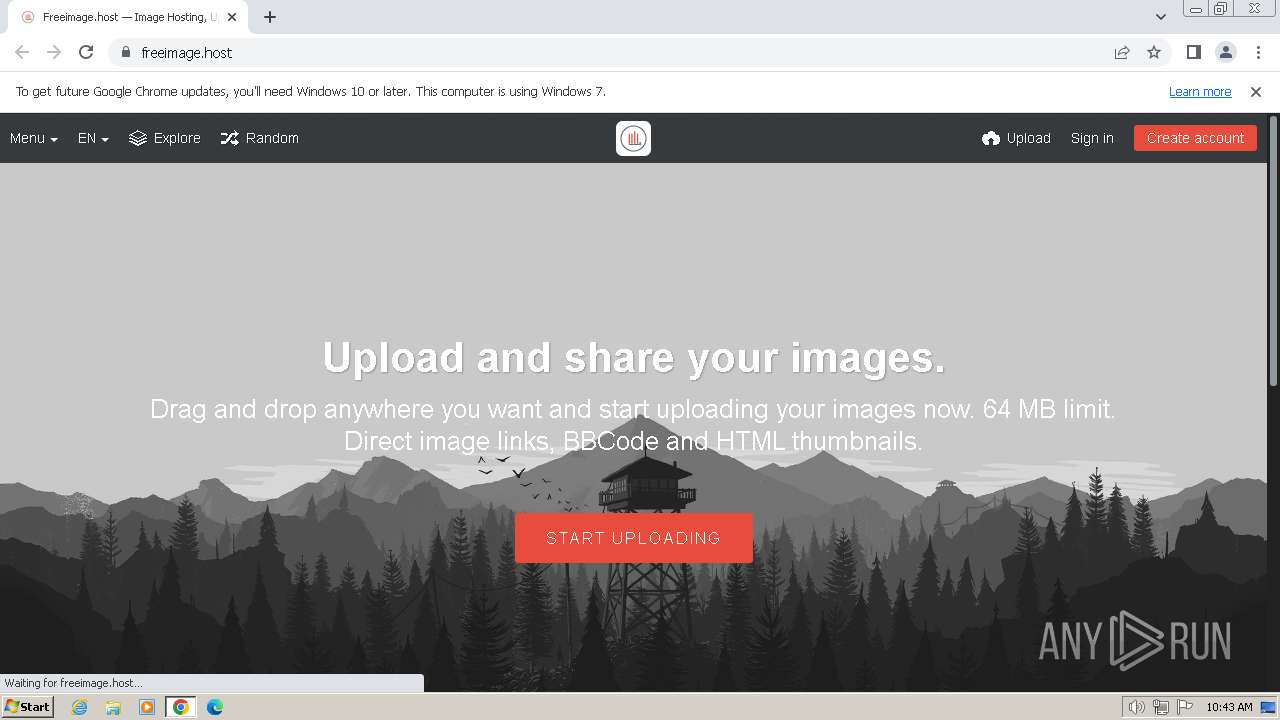Open the Action Center flag icon
This screenshot has height=720, width=1280.
1183,707
